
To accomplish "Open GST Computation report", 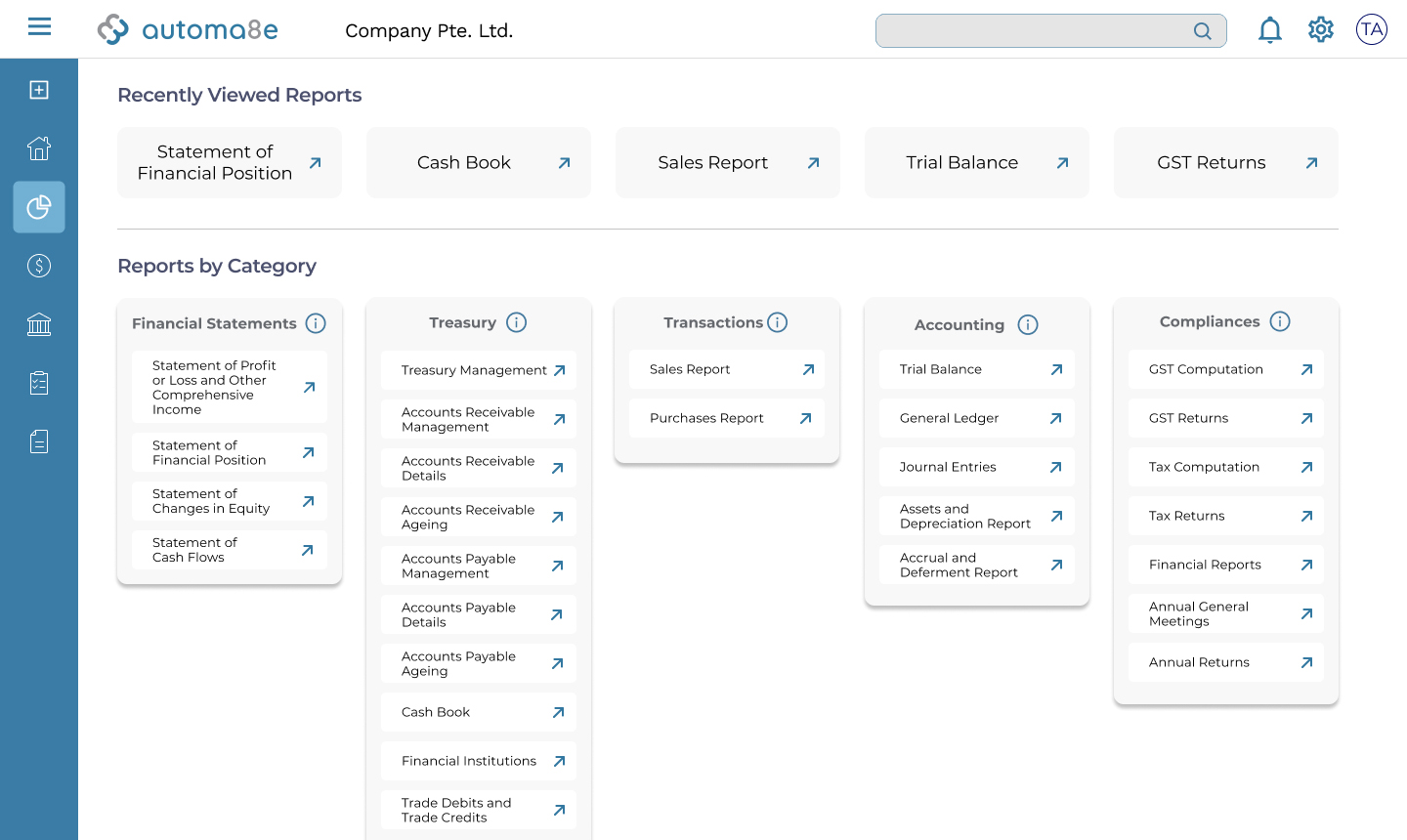I will (1226, 369).
